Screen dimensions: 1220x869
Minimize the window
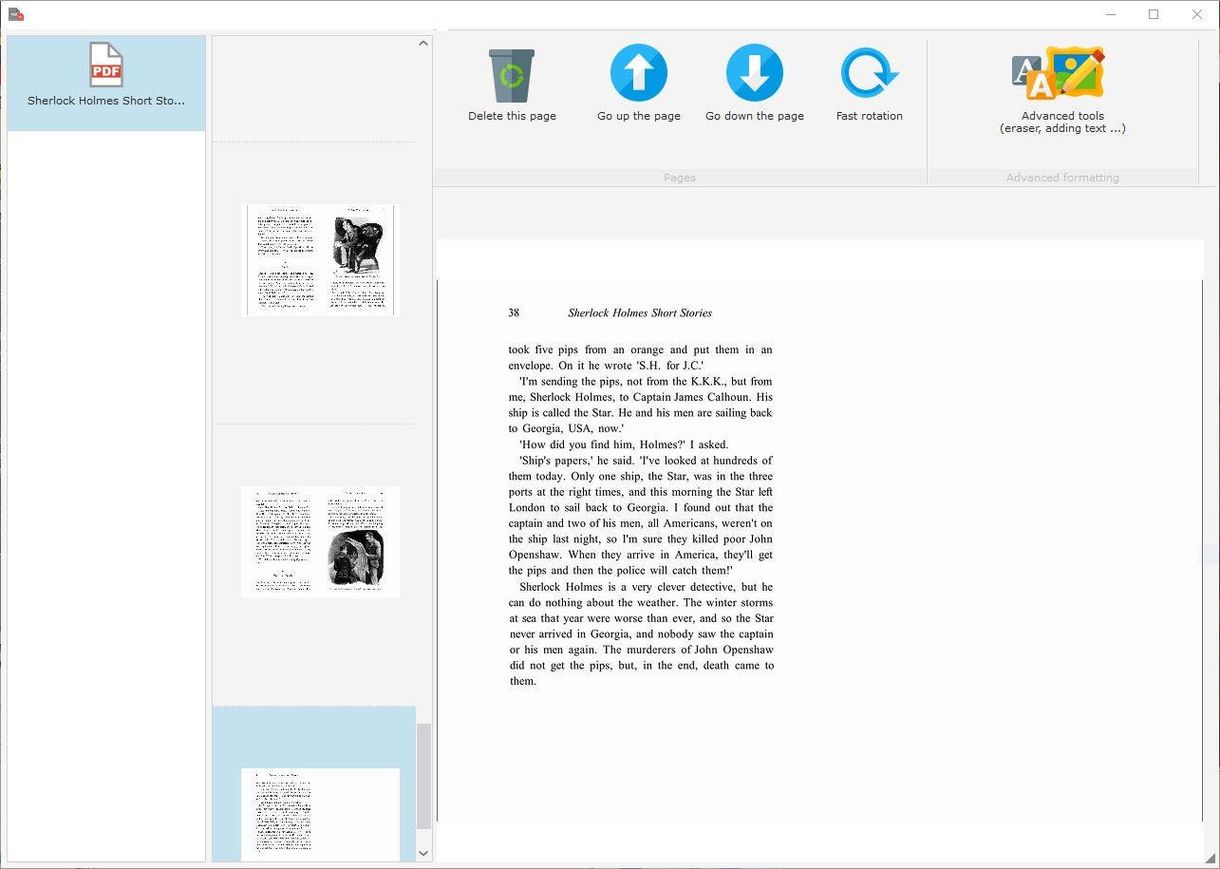[1111, 14]
